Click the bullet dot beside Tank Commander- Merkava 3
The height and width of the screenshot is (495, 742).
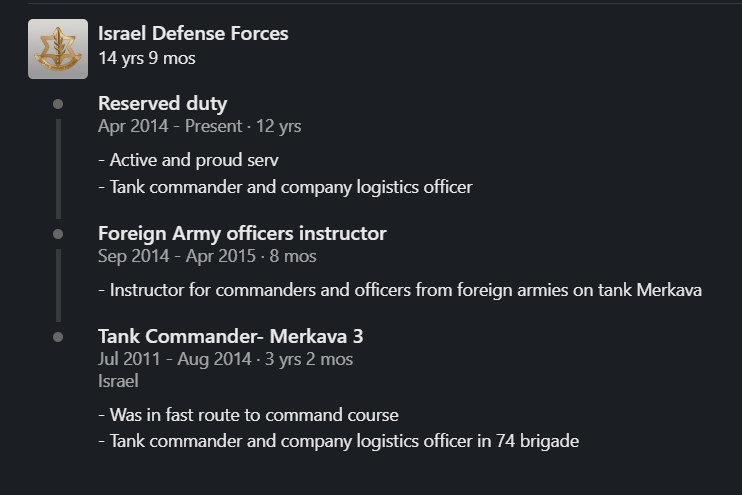pyautogui.click(x=58, y=337)
